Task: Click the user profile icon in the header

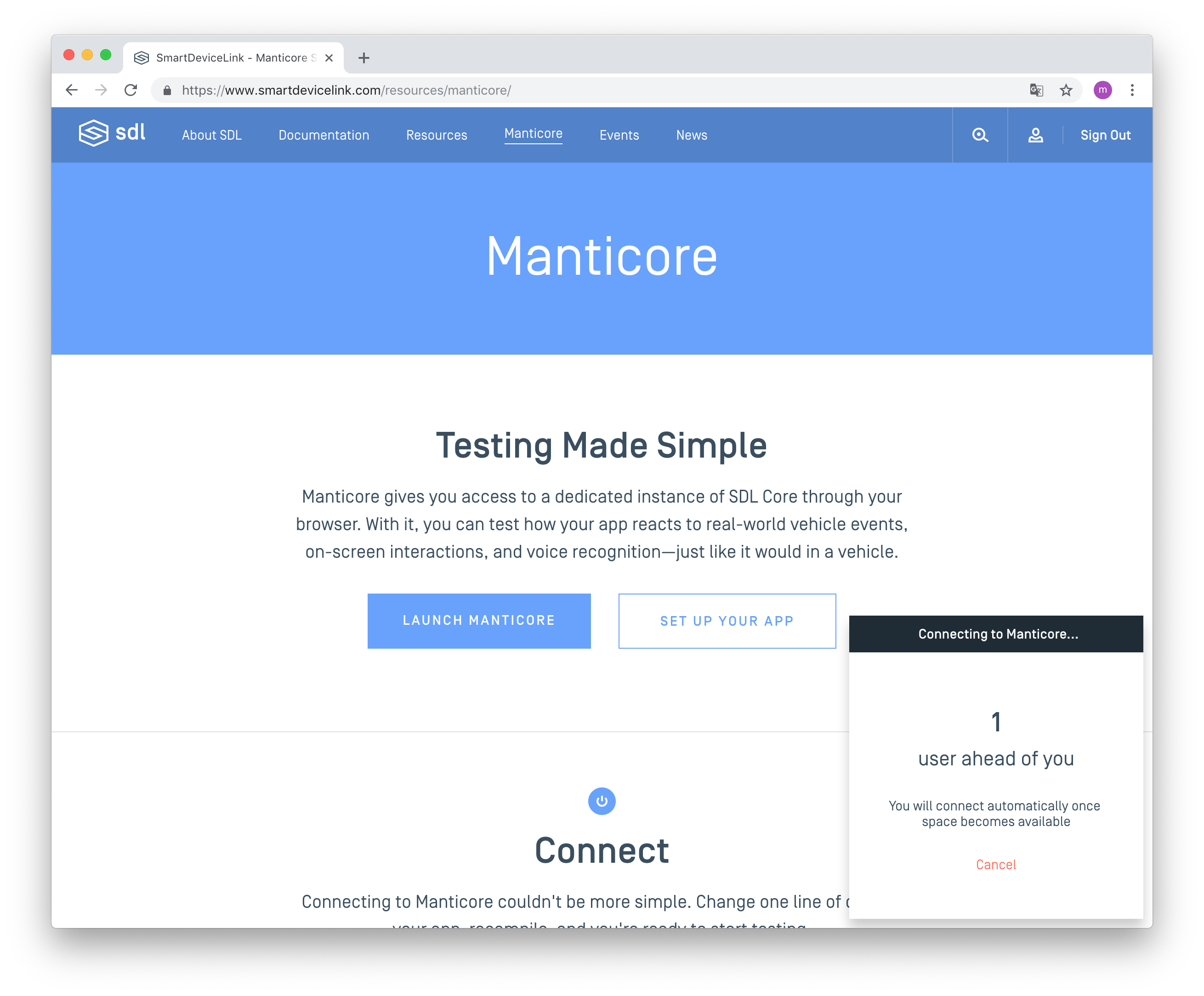Action: point(1035,135)
